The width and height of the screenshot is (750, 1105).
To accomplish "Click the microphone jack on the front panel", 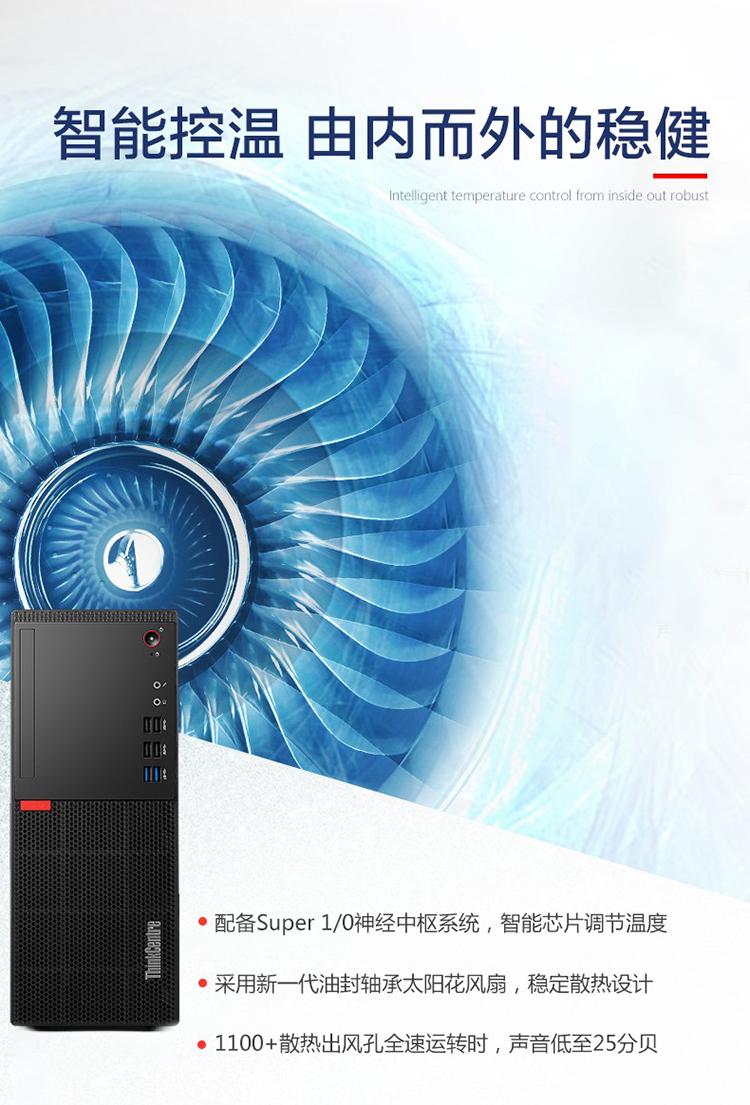I will tap(156, 685).
